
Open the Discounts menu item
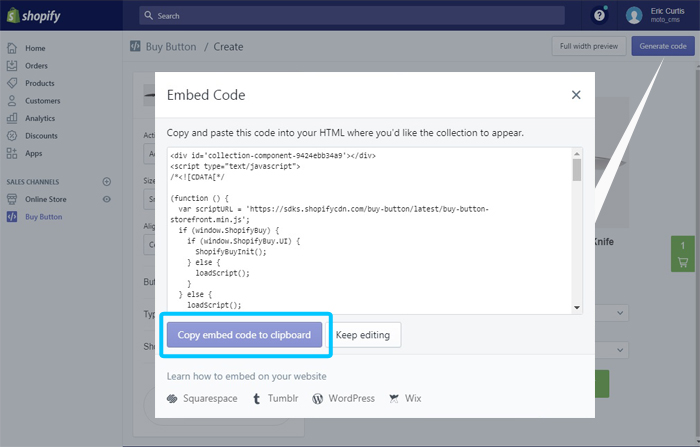click(41, 136)
